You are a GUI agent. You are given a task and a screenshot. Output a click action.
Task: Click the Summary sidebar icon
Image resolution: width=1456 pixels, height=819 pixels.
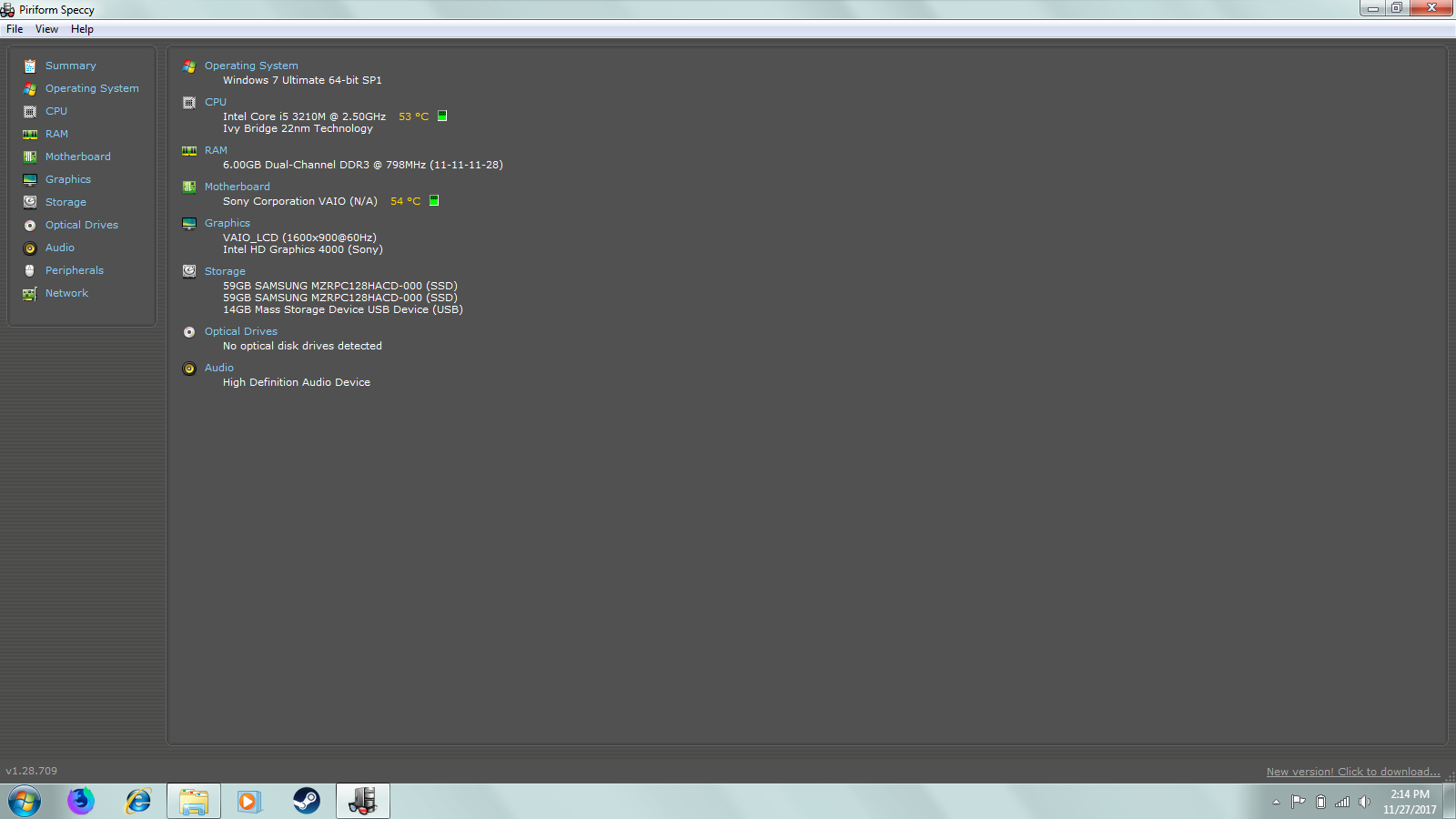point(30,66)
